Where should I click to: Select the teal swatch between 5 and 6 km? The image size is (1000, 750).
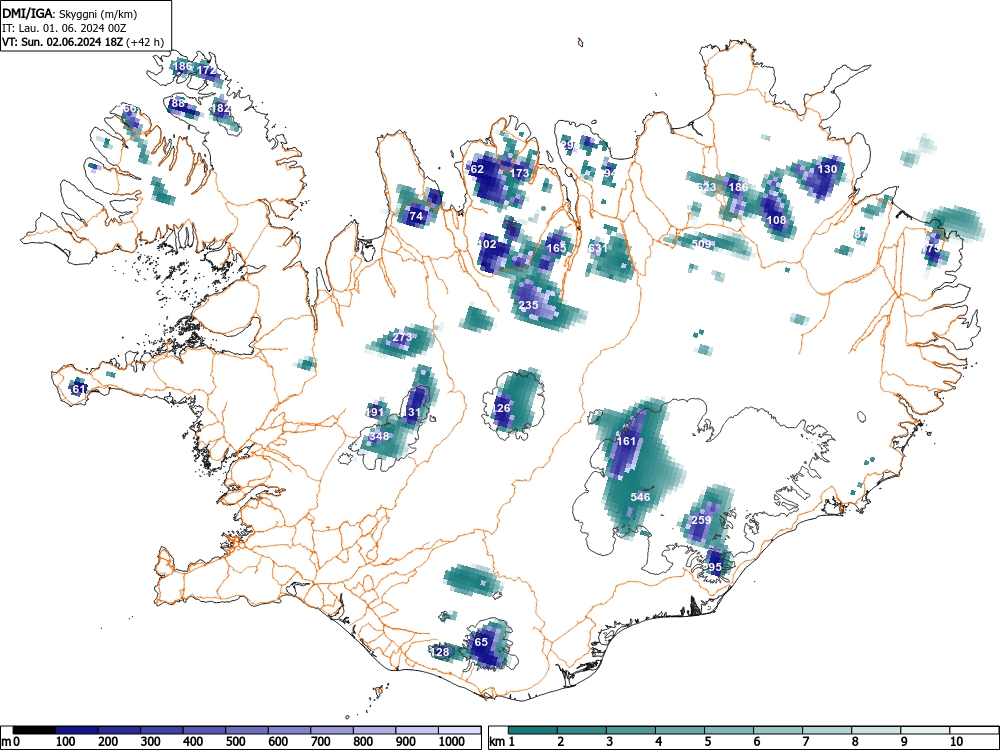tap(729, 730)
